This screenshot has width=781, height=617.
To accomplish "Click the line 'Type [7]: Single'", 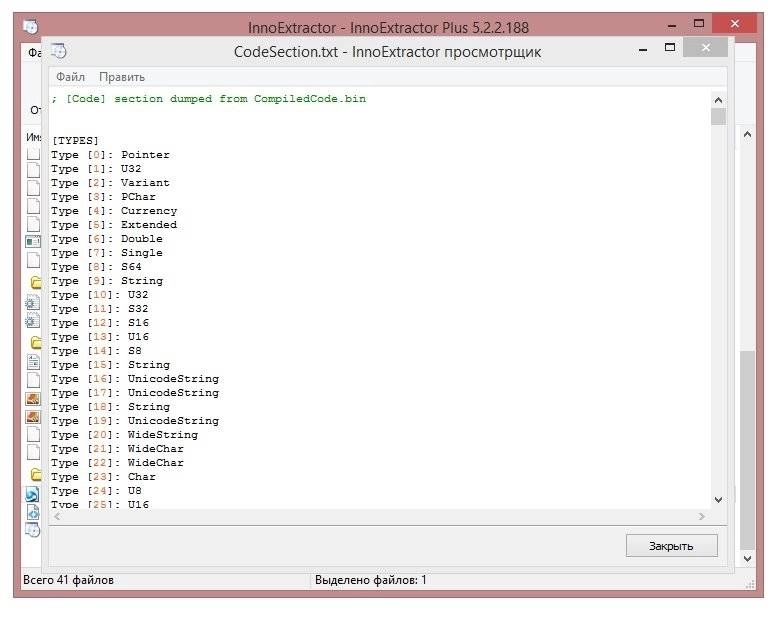I will pyautogui.click(x=107, y=252).
